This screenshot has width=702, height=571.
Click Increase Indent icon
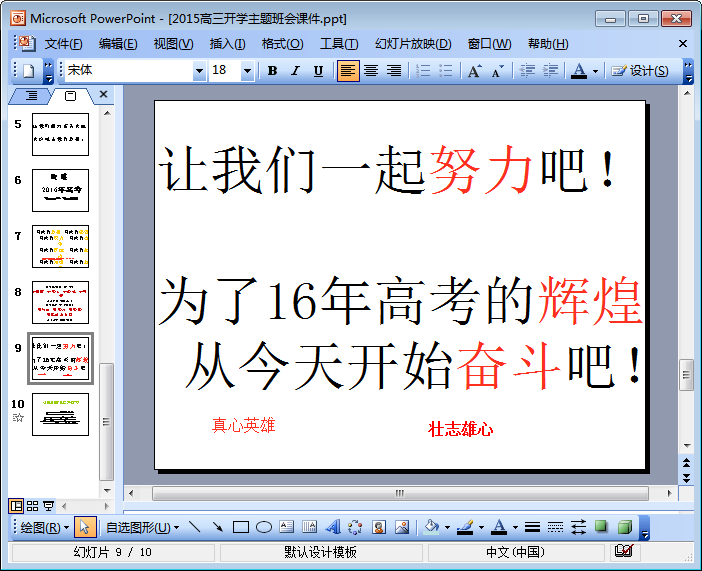(550, 71)
